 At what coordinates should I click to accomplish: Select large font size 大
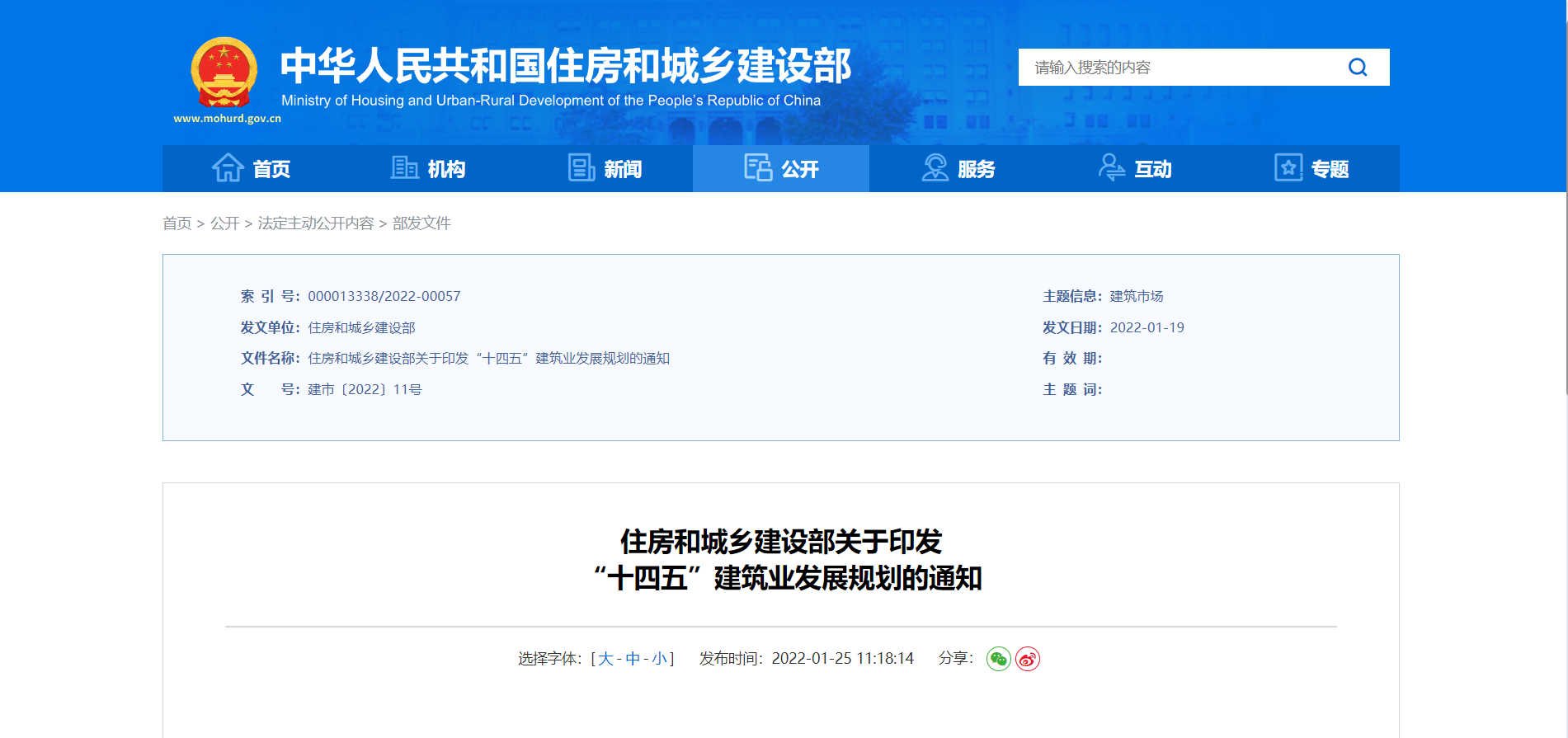point(605,659)
